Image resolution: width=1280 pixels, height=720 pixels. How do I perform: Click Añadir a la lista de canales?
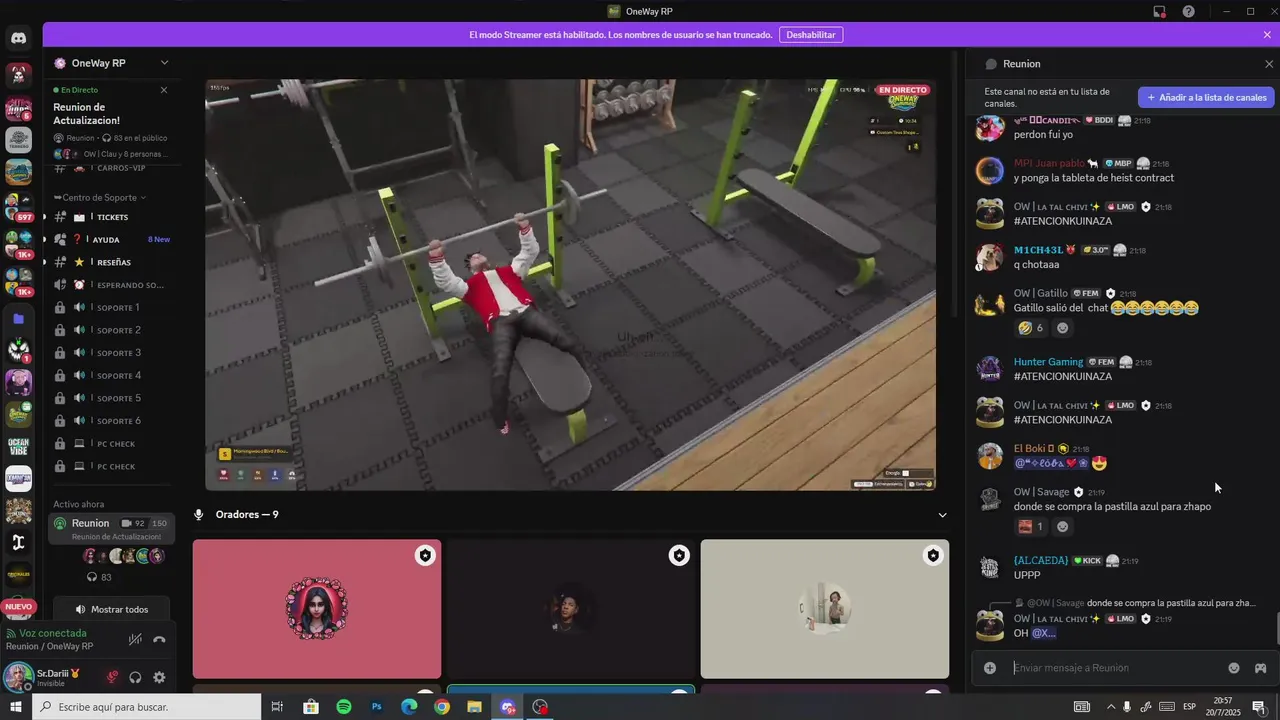[x=1206, y=98]
